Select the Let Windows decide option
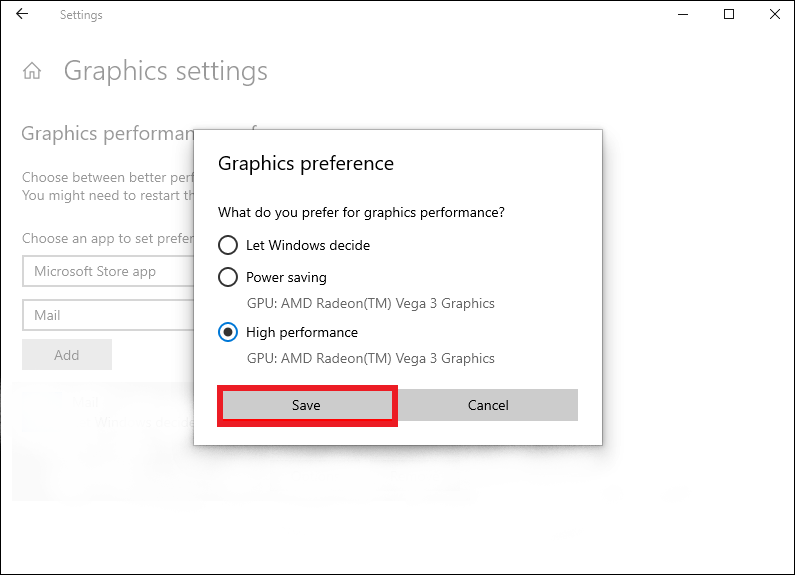The image size is (795, 575). point(228,245)
